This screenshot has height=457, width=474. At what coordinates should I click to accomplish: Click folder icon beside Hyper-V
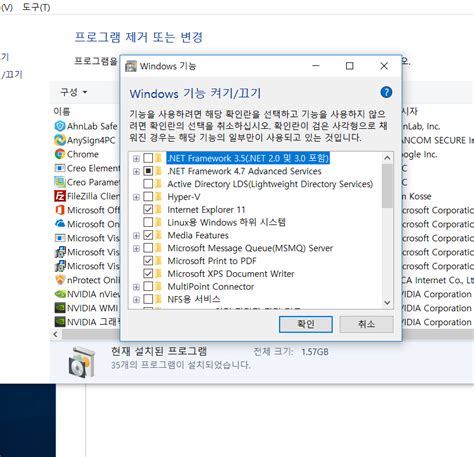[x=158, y=197]
